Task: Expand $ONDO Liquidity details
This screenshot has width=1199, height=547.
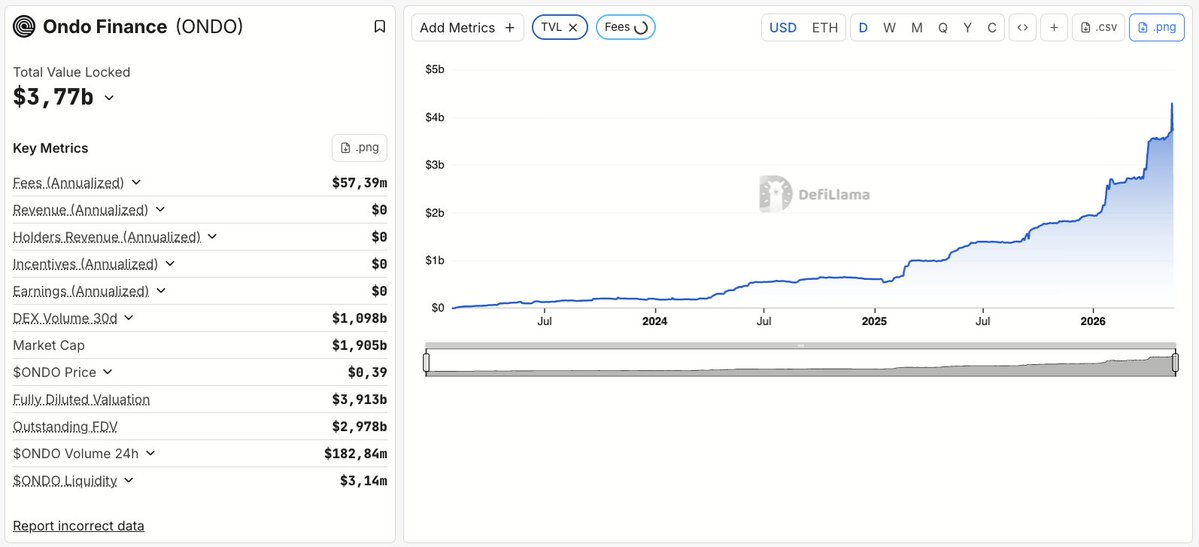Action: coord(128,480)
